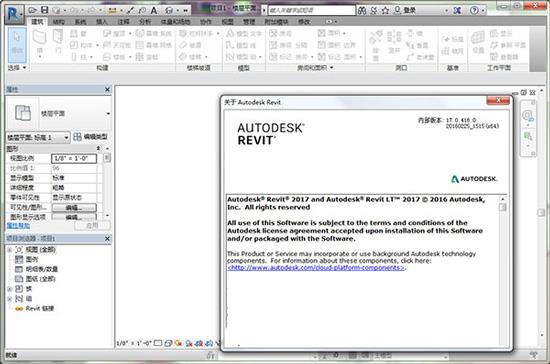Click the Save floppy-disk icon
The width and height of the screenshot is (550, 364).
[x=45, y=10]
